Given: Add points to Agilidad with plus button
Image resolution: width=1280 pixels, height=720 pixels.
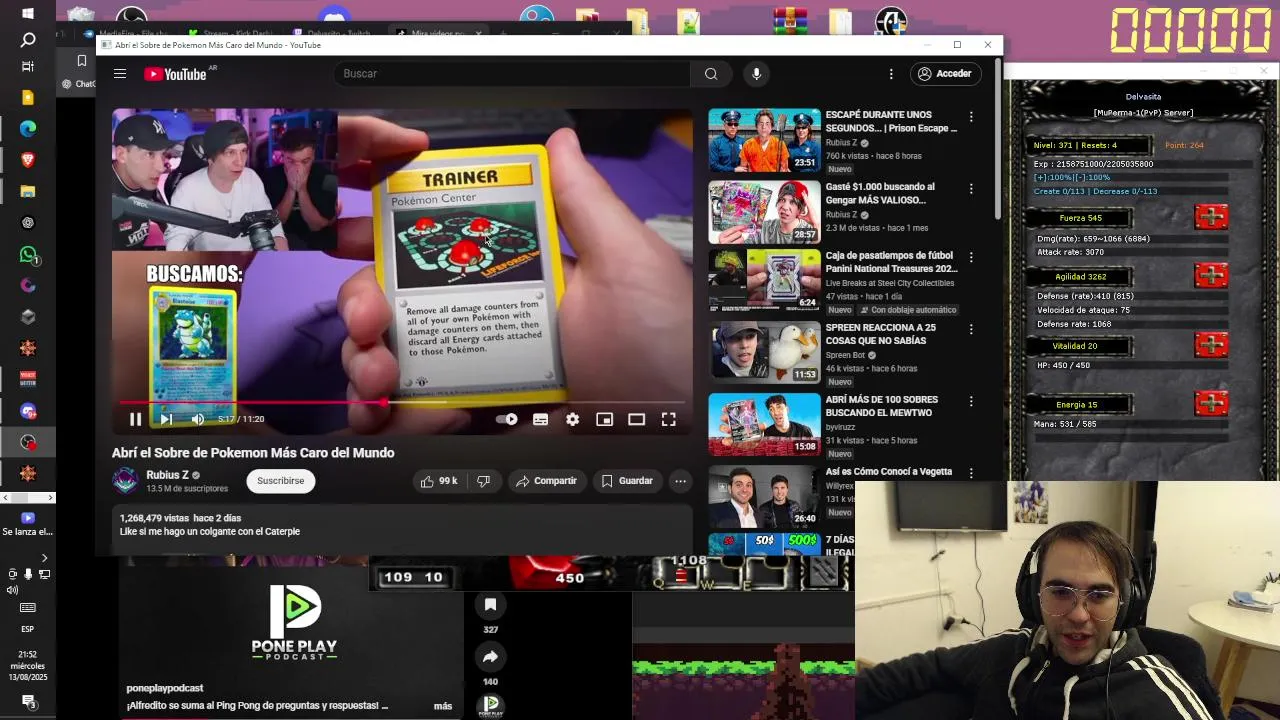Looking at the screenshot, I should 1211,275.
